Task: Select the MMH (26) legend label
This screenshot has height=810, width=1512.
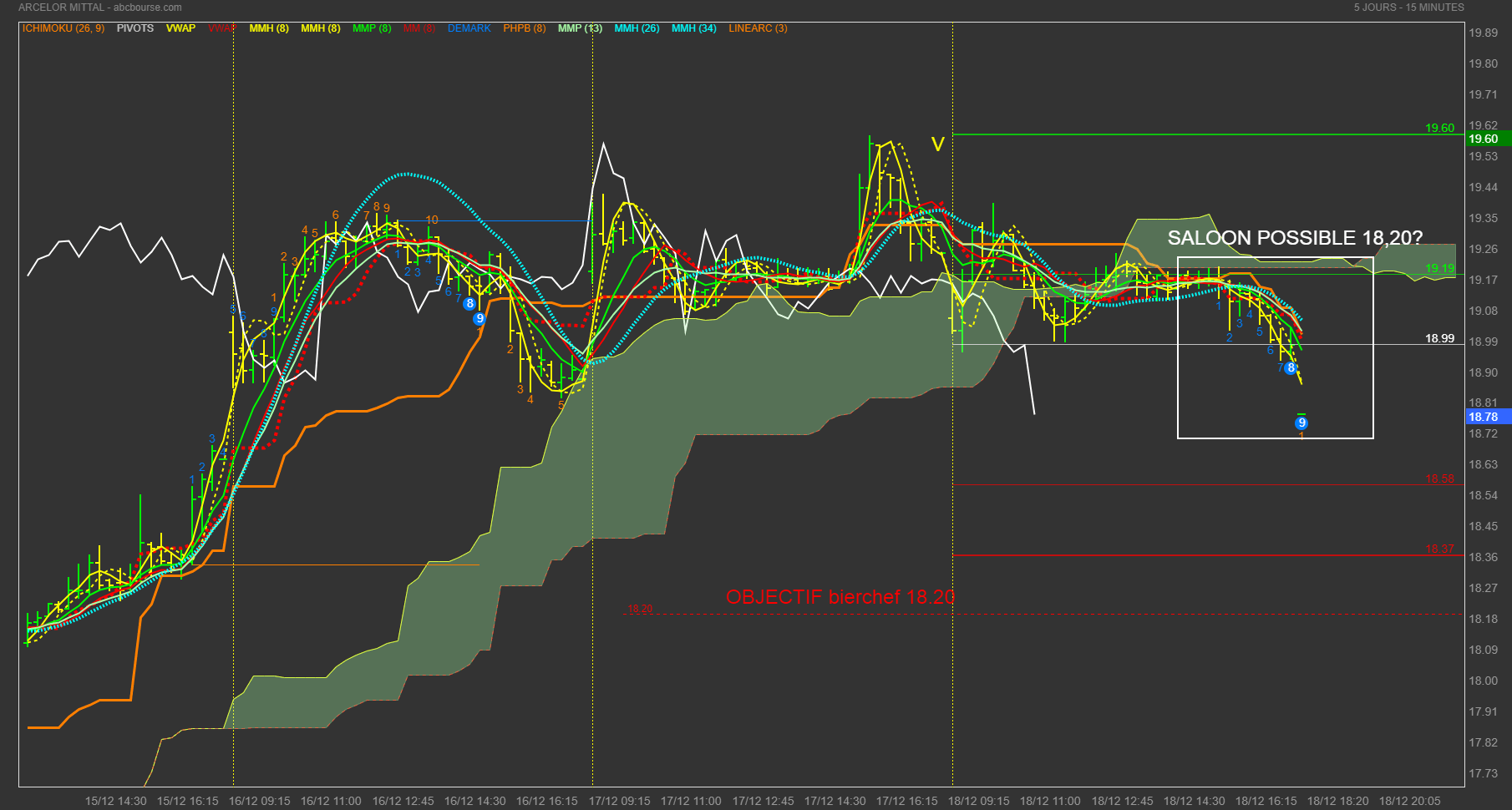Action: coord(637,28)
